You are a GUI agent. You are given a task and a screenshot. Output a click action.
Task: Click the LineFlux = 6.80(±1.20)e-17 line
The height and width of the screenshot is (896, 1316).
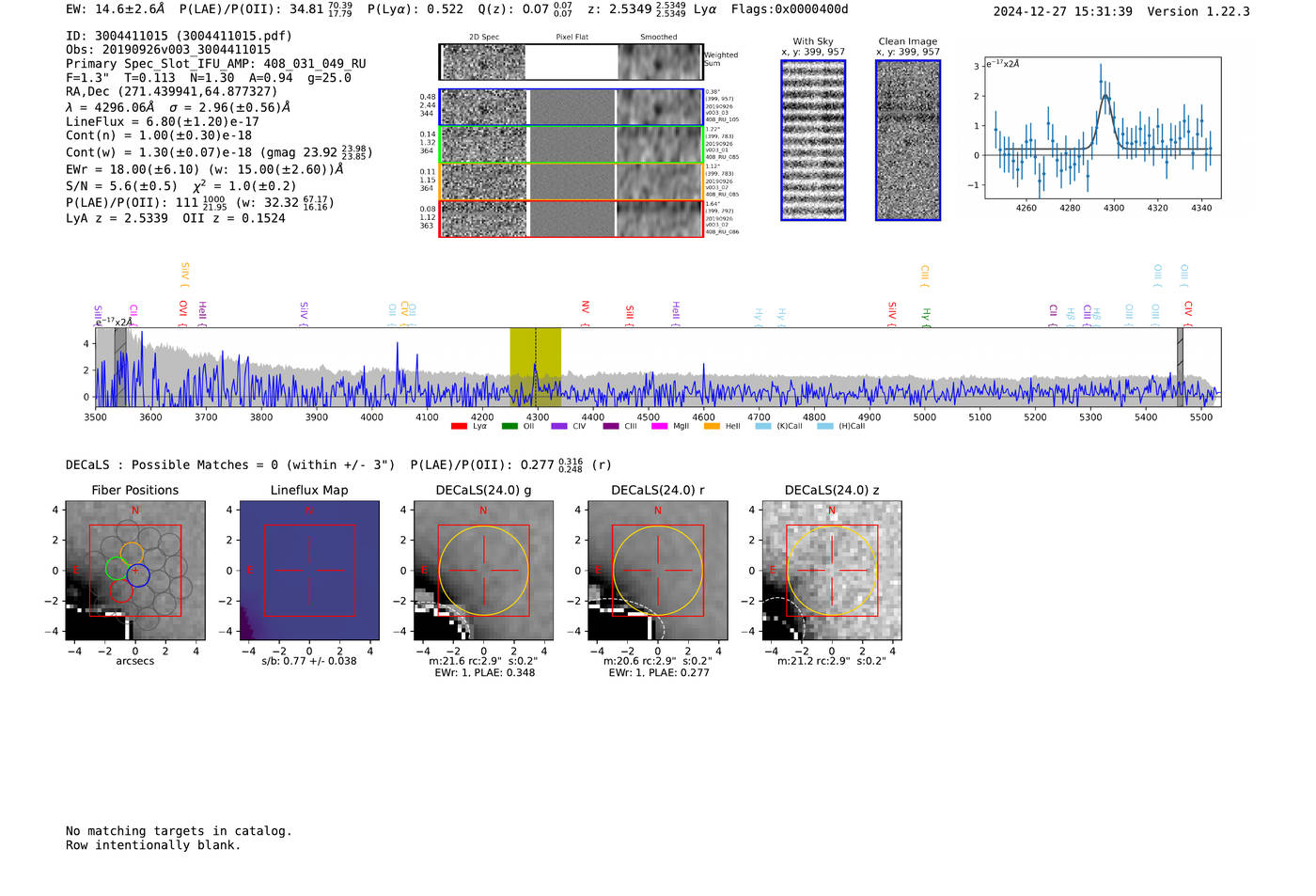tap(163, 122)
